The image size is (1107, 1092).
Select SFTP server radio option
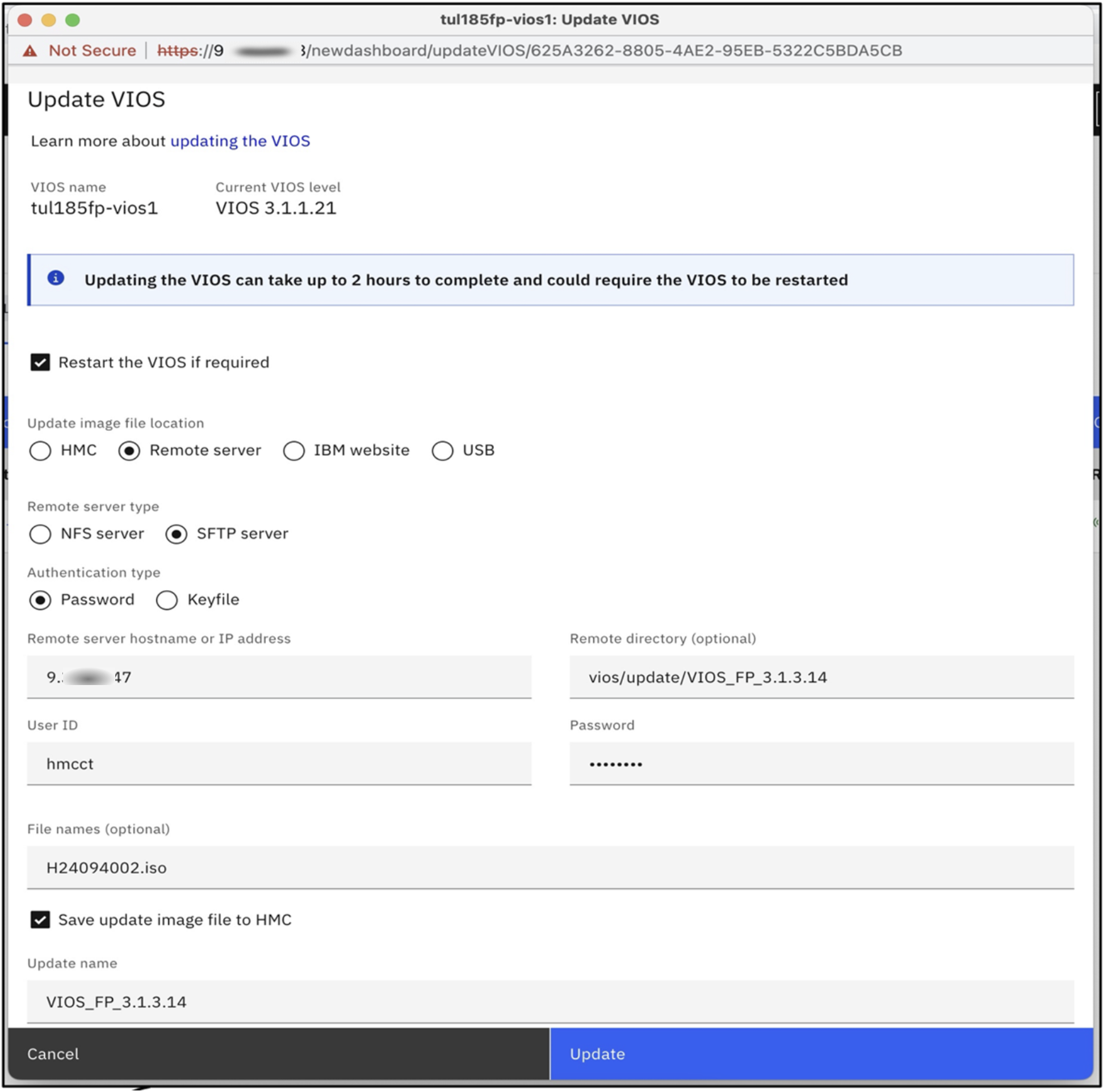pos(177,534)
